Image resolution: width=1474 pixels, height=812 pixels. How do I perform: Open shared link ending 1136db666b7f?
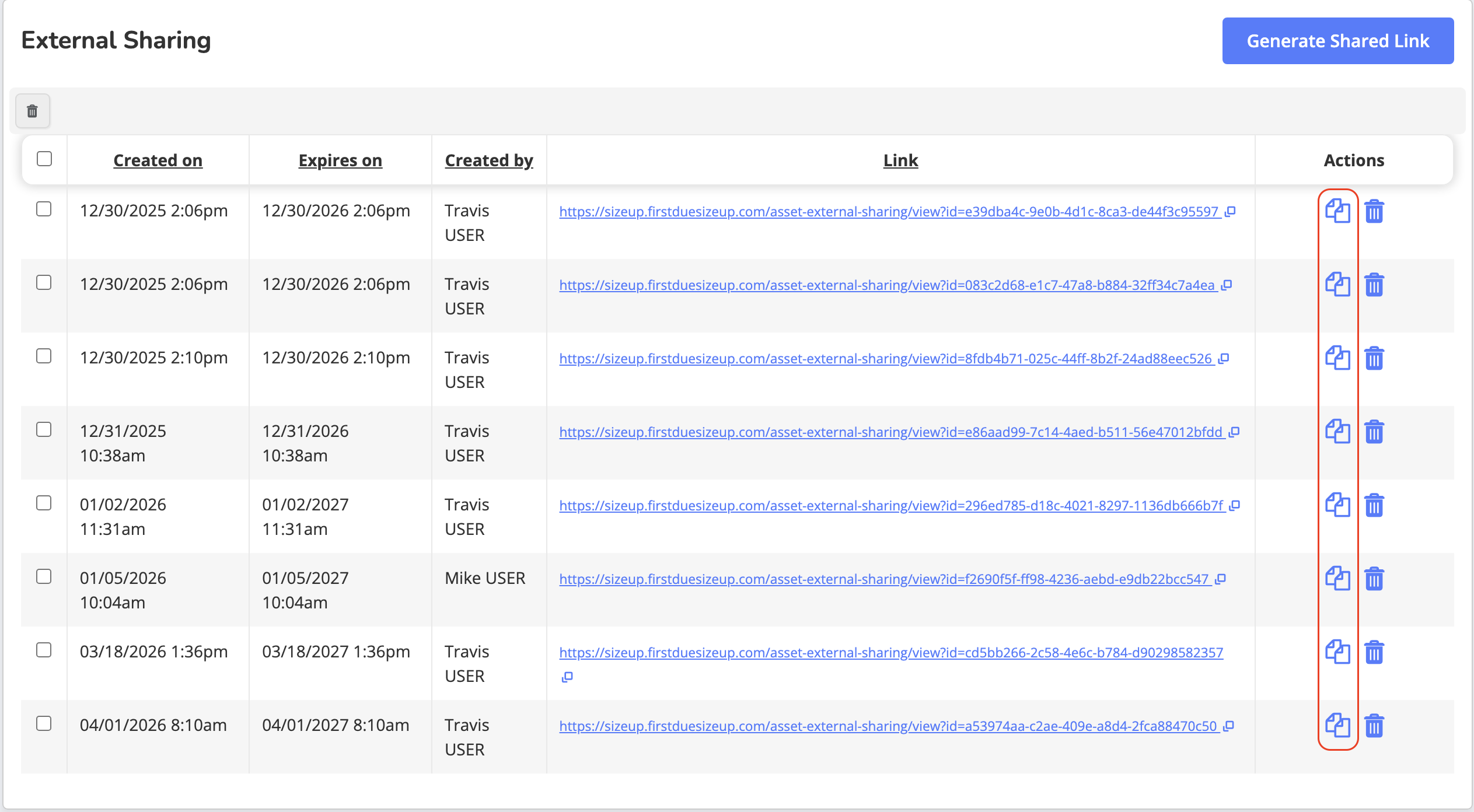(x=891, y=506)
